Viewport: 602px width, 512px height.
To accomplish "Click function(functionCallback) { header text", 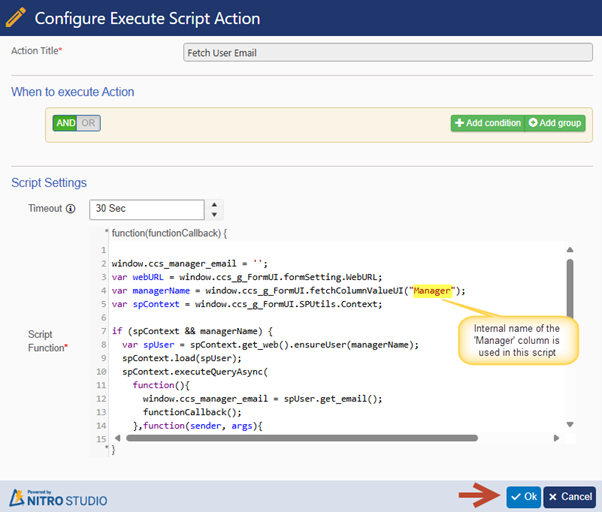I will (x=169, y=233).
